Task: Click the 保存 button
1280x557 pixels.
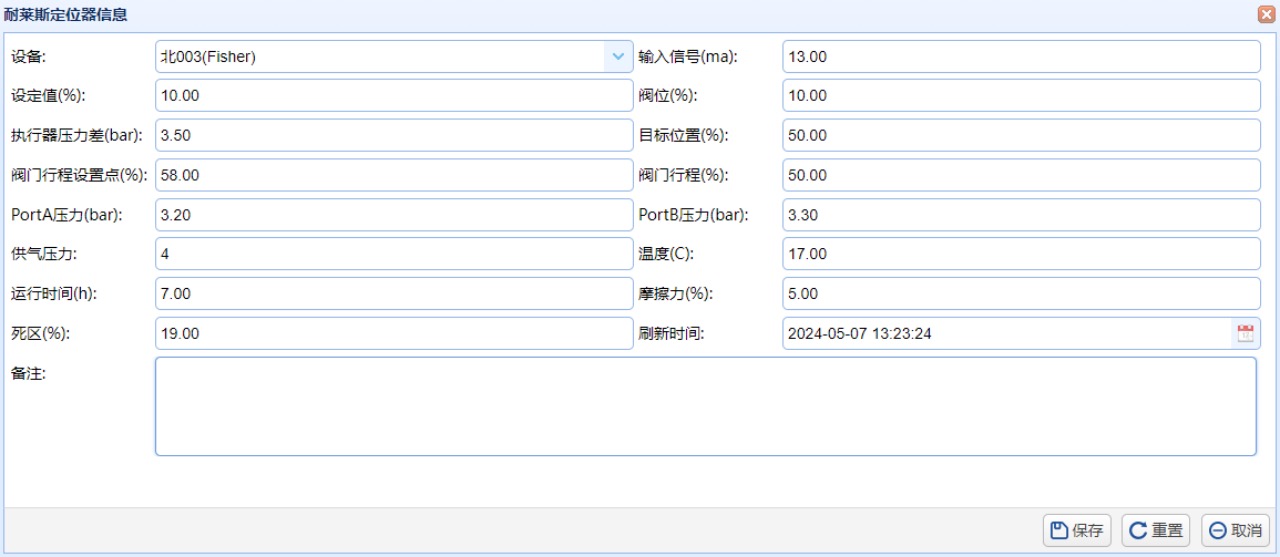Action: [1077, 531]
